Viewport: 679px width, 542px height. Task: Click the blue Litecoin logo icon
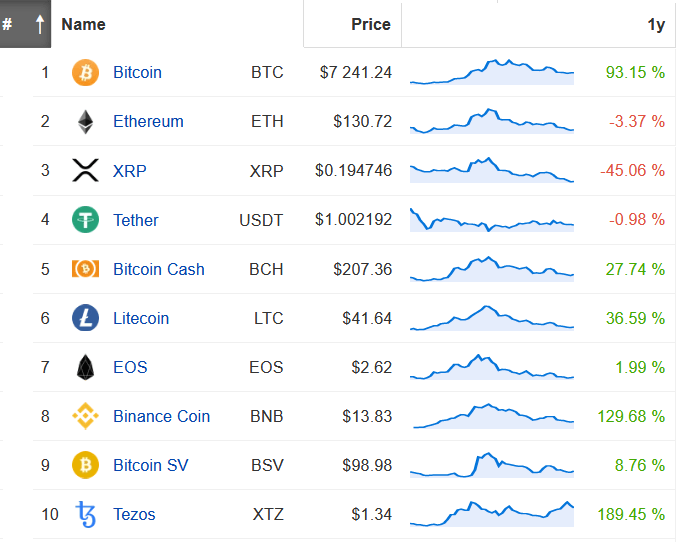[85, 318]
